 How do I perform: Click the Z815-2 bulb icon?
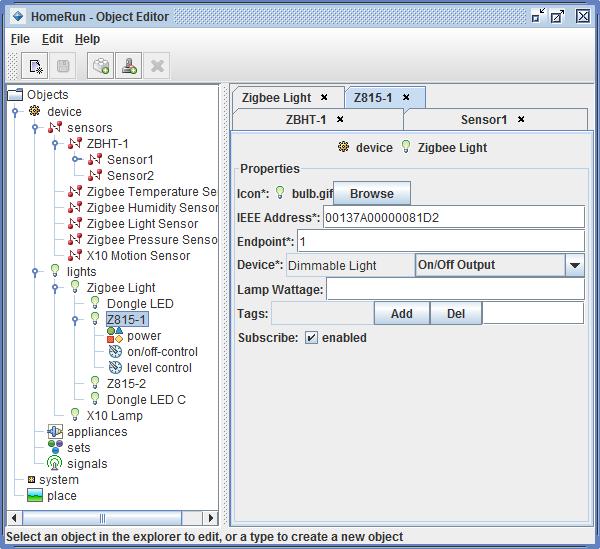95,383
